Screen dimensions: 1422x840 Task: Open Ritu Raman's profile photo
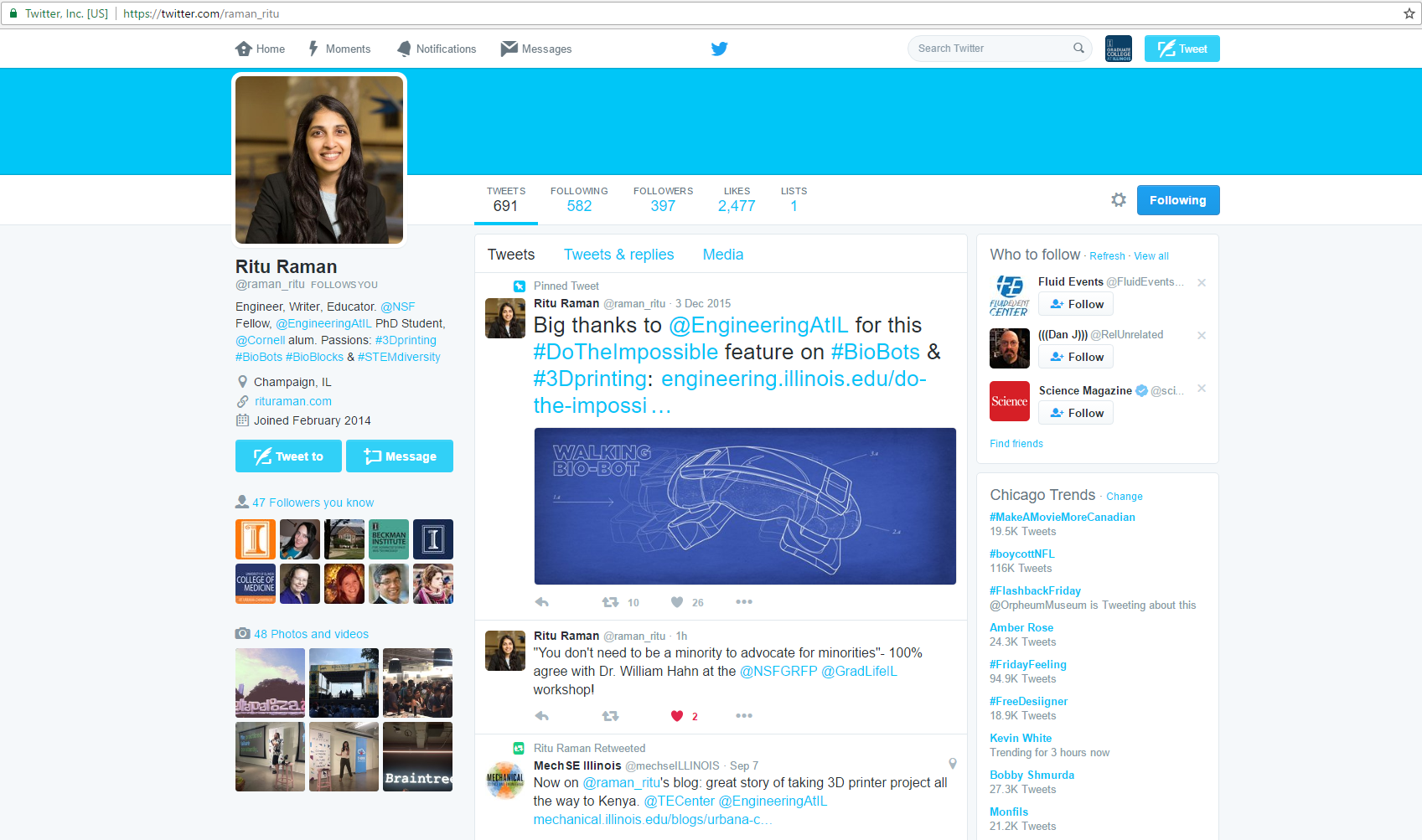[x=319, y=160]
